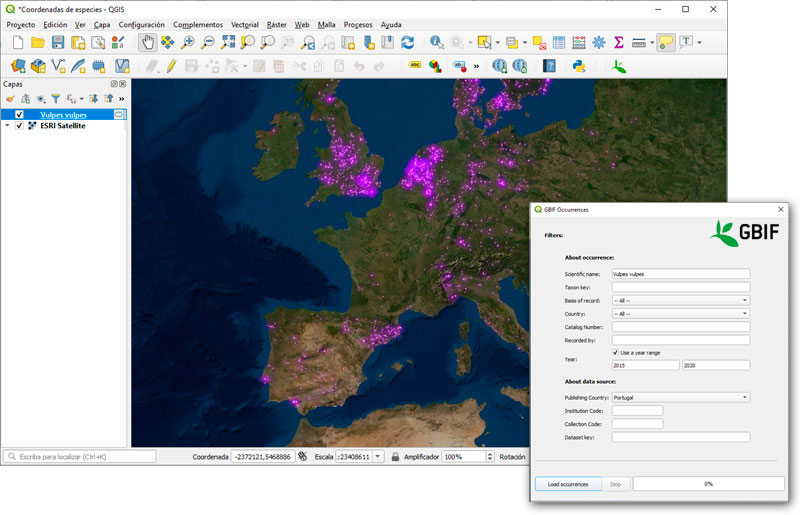Select the Identify Features tool
This screenshot has width=800, height=515.
(436, 42)
